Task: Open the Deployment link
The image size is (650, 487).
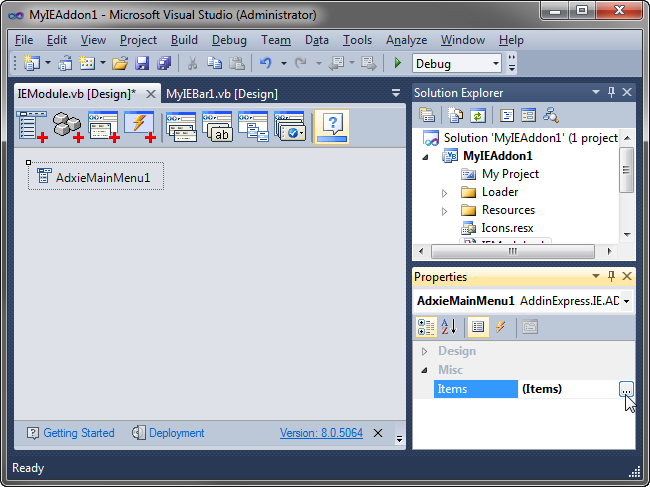Action: [177, 433]
